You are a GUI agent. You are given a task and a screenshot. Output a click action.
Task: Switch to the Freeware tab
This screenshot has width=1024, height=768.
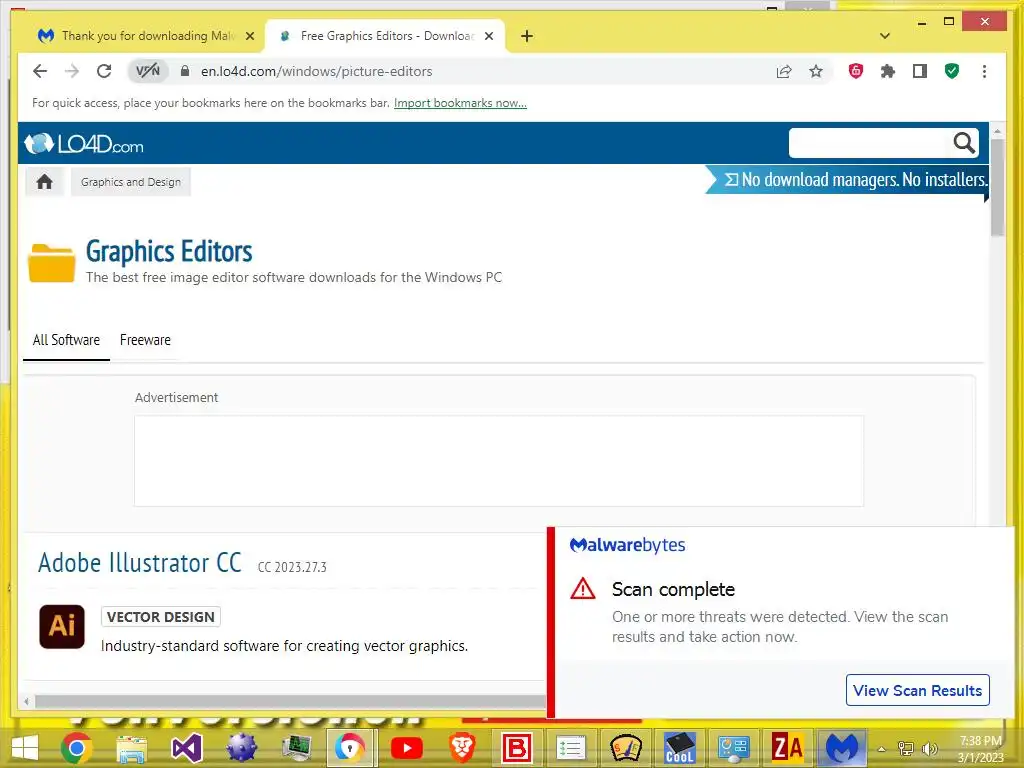145,340
